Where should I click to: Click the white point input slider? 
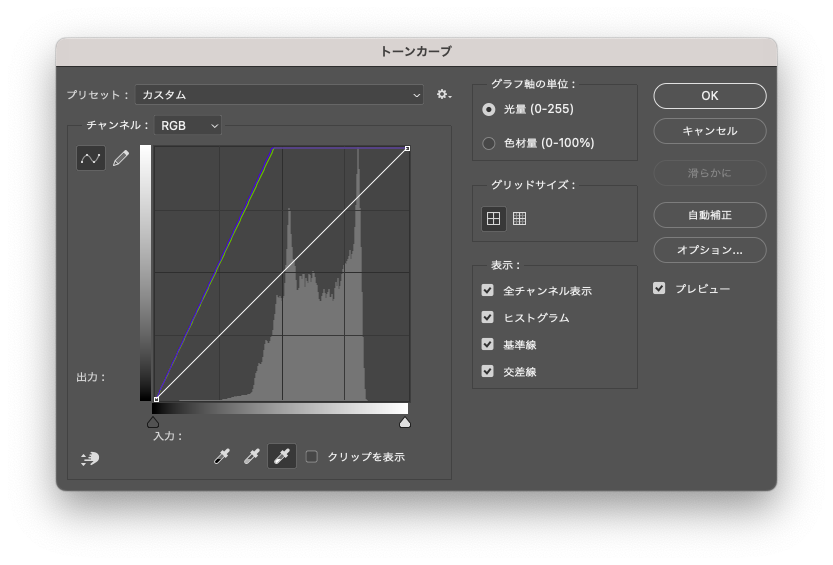(405, 422)
